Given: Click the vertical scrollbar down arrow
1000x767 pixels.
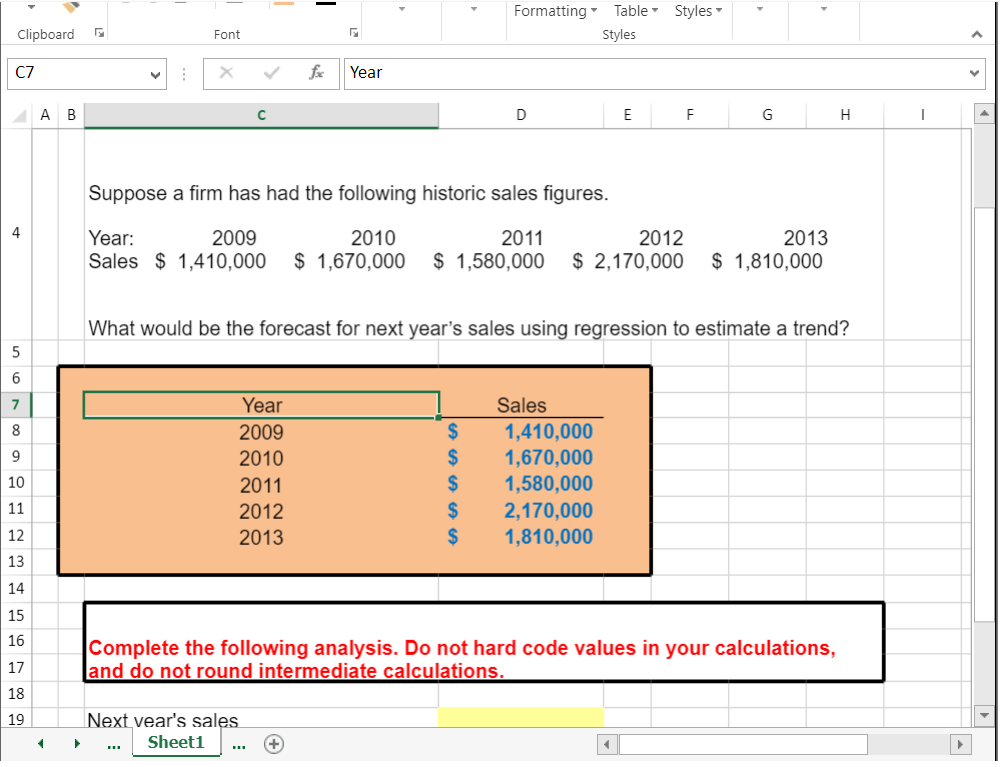Looking at the screenshot, I should point(983,714).
